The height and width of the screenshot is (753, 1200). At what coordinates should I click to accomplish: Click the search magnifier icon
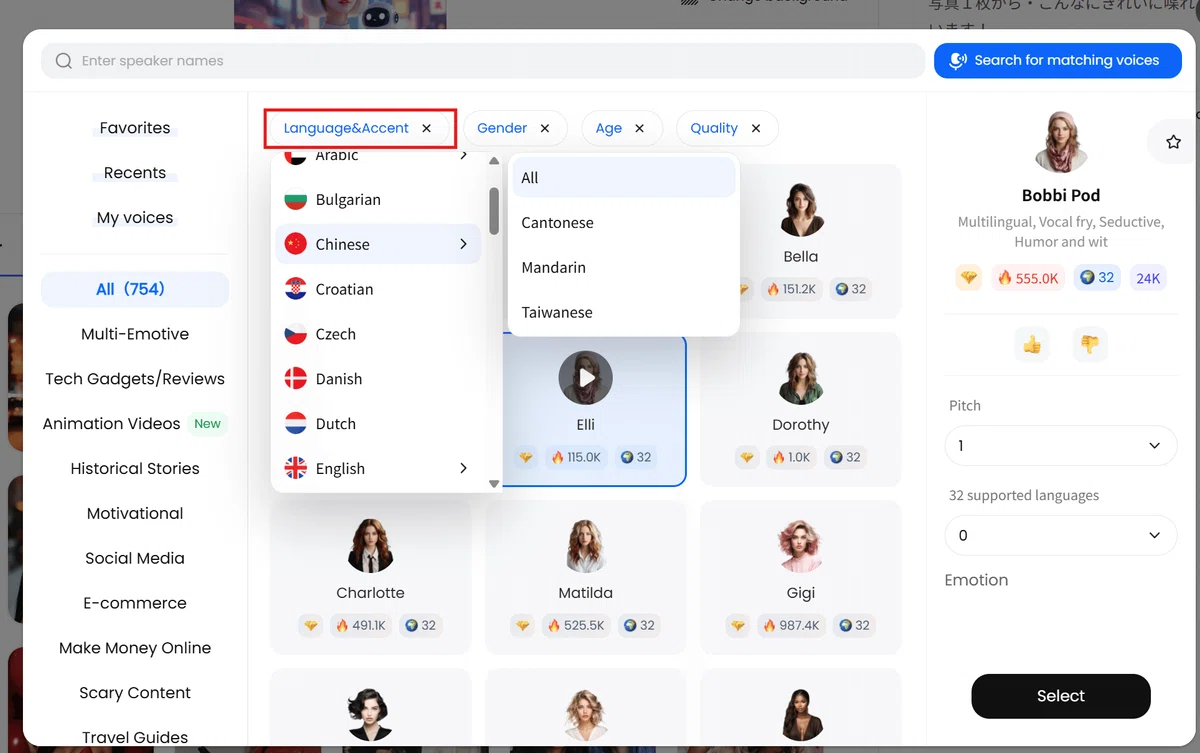[x=64, y=61]
